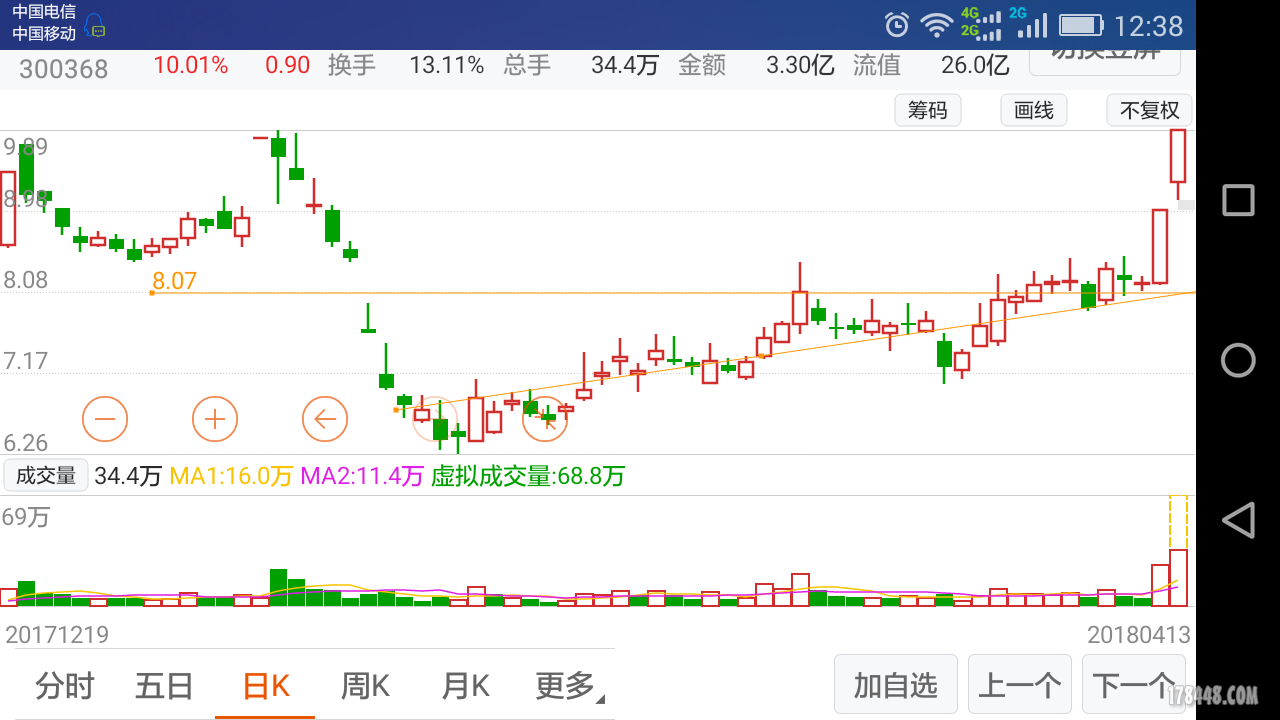
Task: Tap the turnover rate 13.11% value
Action: point(446,66)
